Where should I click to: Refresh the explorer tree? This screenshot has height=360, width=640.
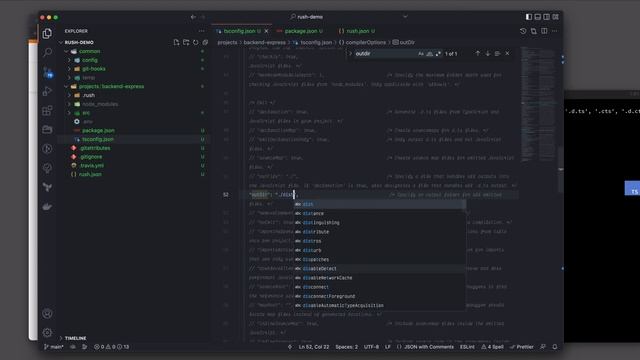[196, 42]
